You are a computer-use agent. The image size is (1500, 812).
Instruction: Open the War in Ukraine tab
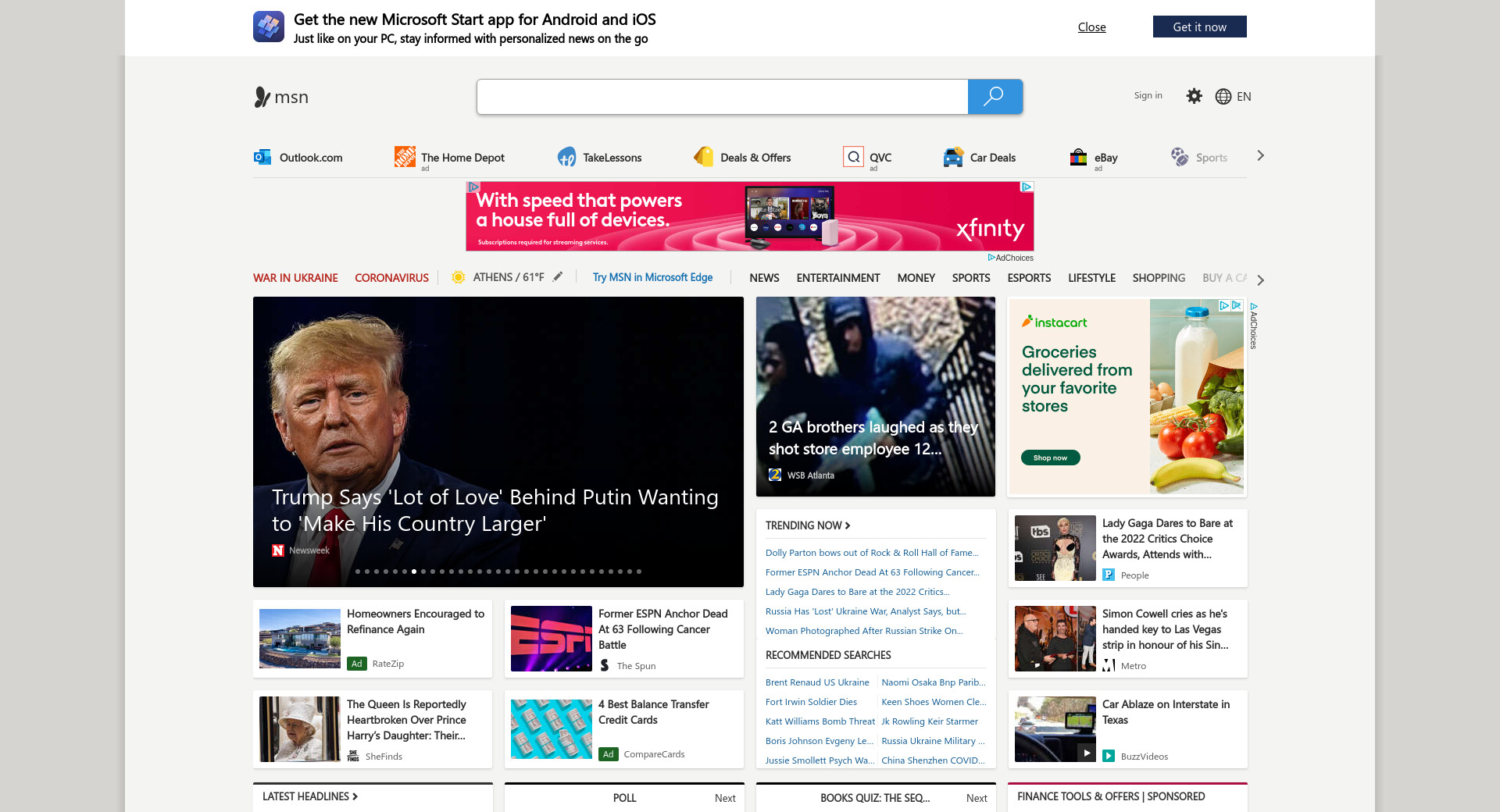pos(295,278)
